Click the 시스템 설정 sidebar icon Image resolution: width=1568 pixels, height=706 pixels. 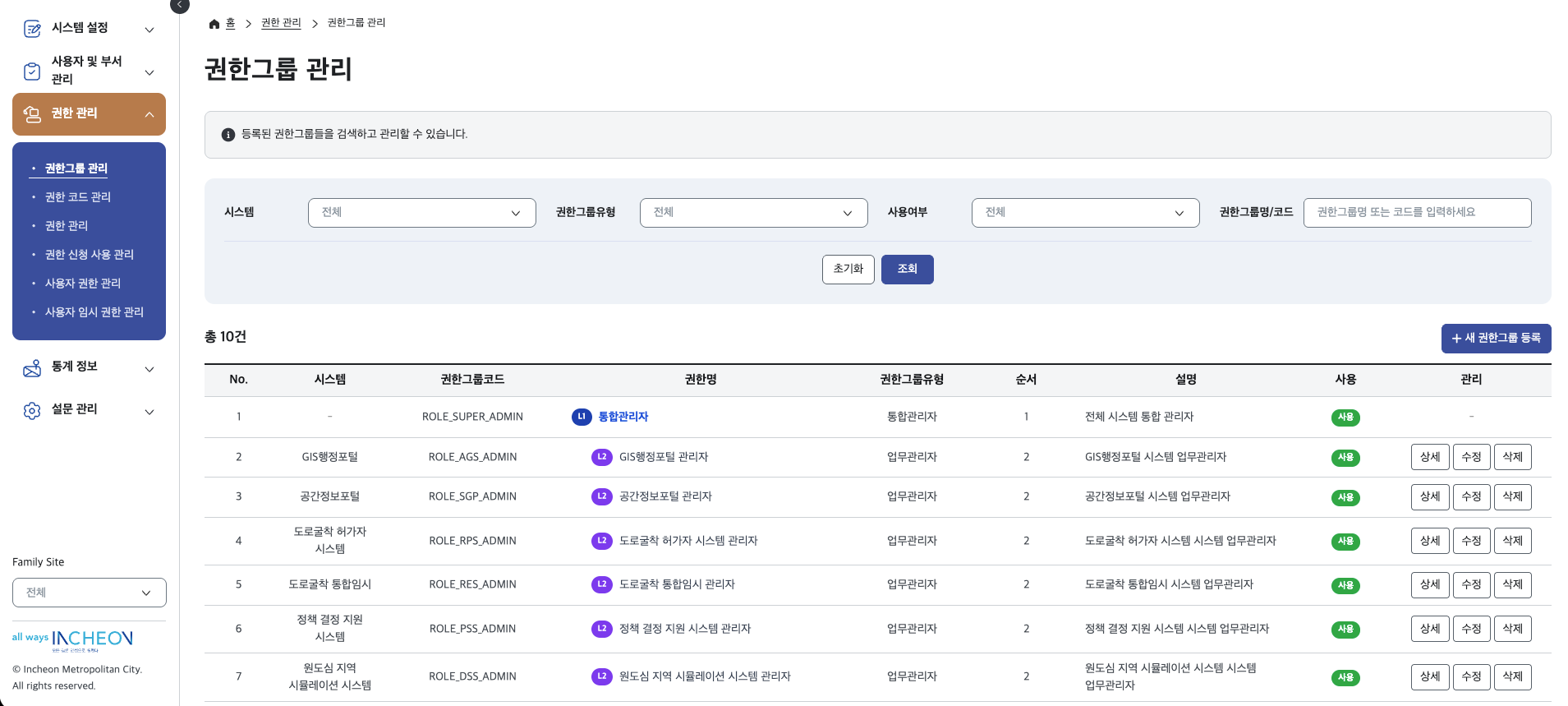(32, 29)
